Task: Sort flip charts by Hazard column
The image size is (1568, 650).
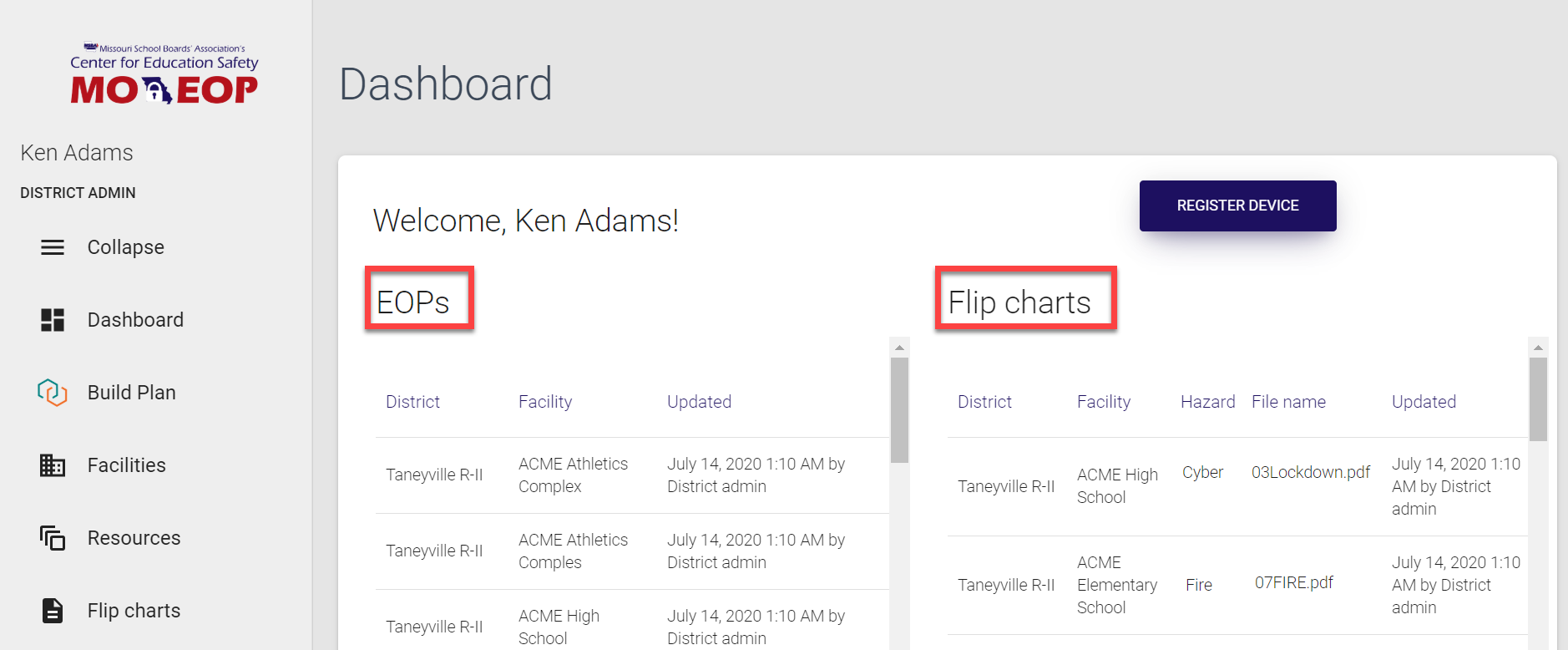Action: [1207, 402]
